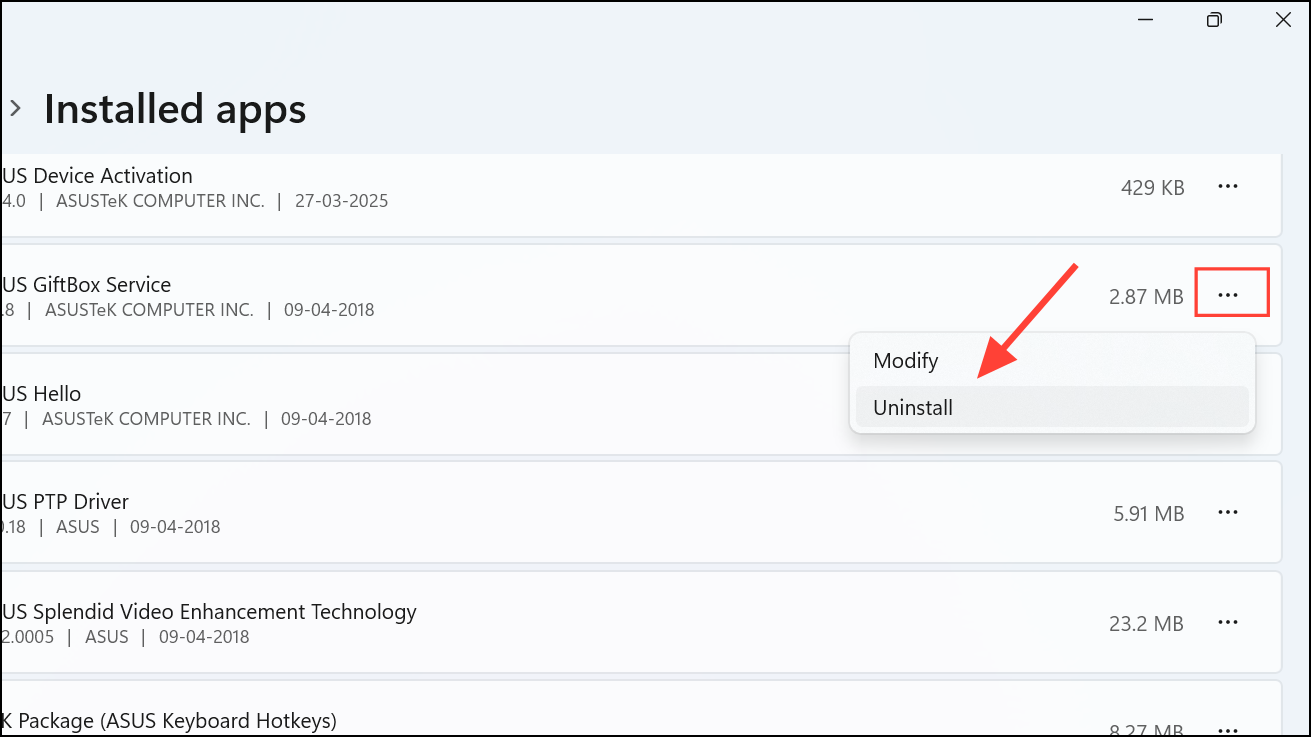Restore down the Settings window

coord(1214,20)
